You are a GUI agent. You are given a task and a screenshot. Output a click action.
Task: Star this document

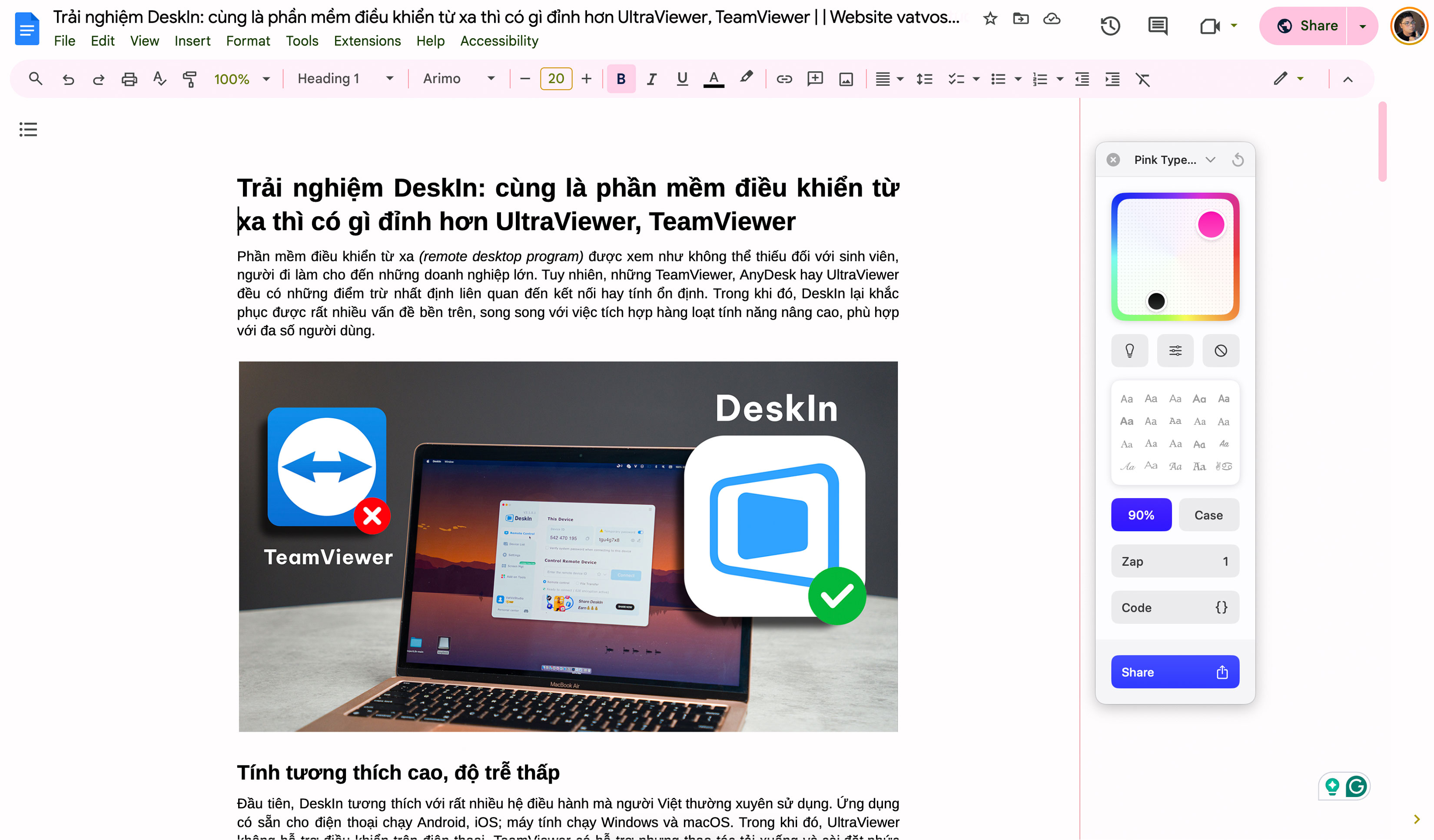tap(990, 19)
